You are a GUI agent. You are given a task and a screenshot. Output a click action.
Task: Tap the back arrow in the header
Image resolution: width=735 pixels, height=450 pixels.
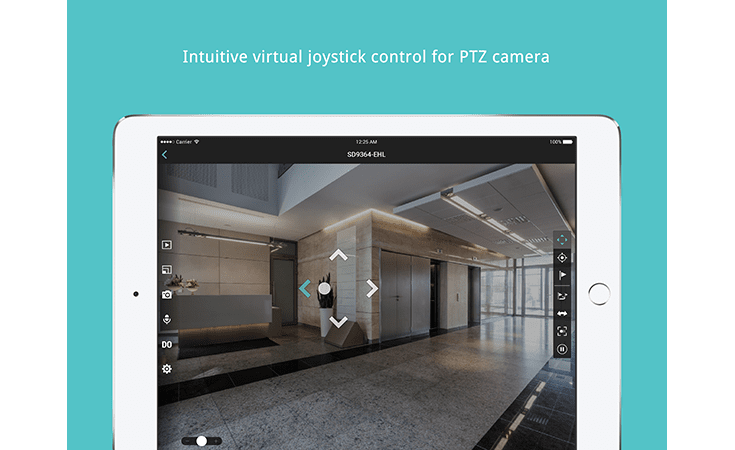click(165, 155)
